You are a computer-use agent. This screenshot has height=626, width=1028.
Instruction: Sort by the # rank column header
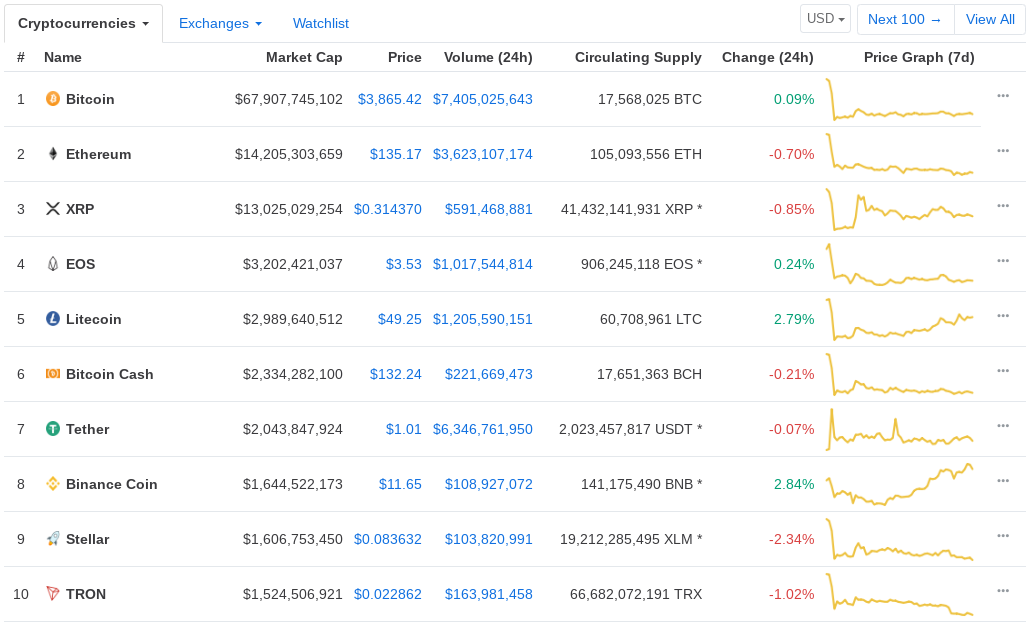21,58
